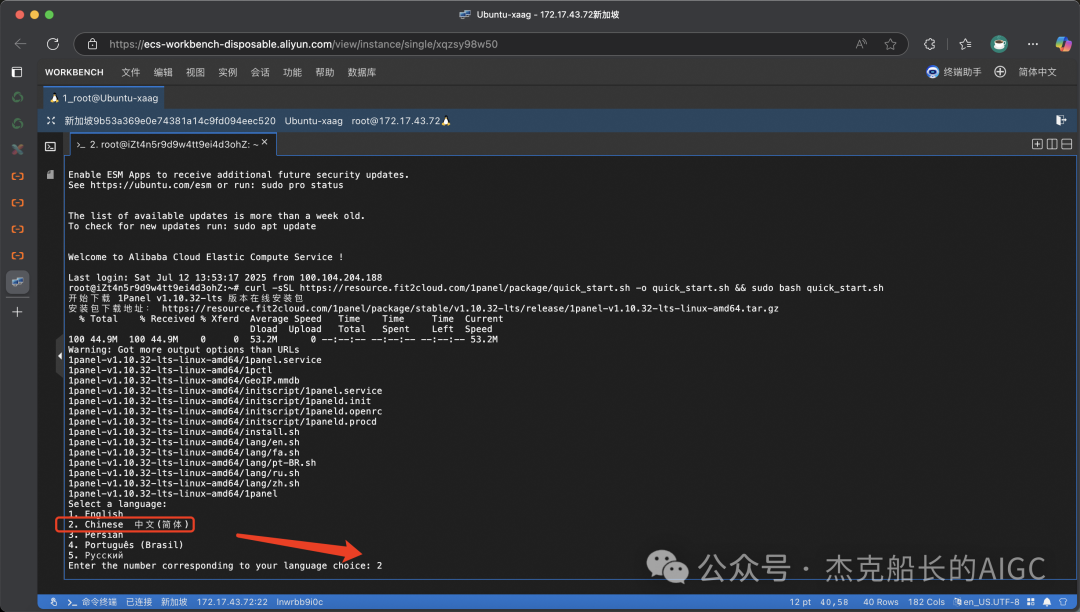Close the root@iZt4n5r9d9w4tt9ei4d3ohZ terminal tab

pyautogui.click(x=264, y=142)
